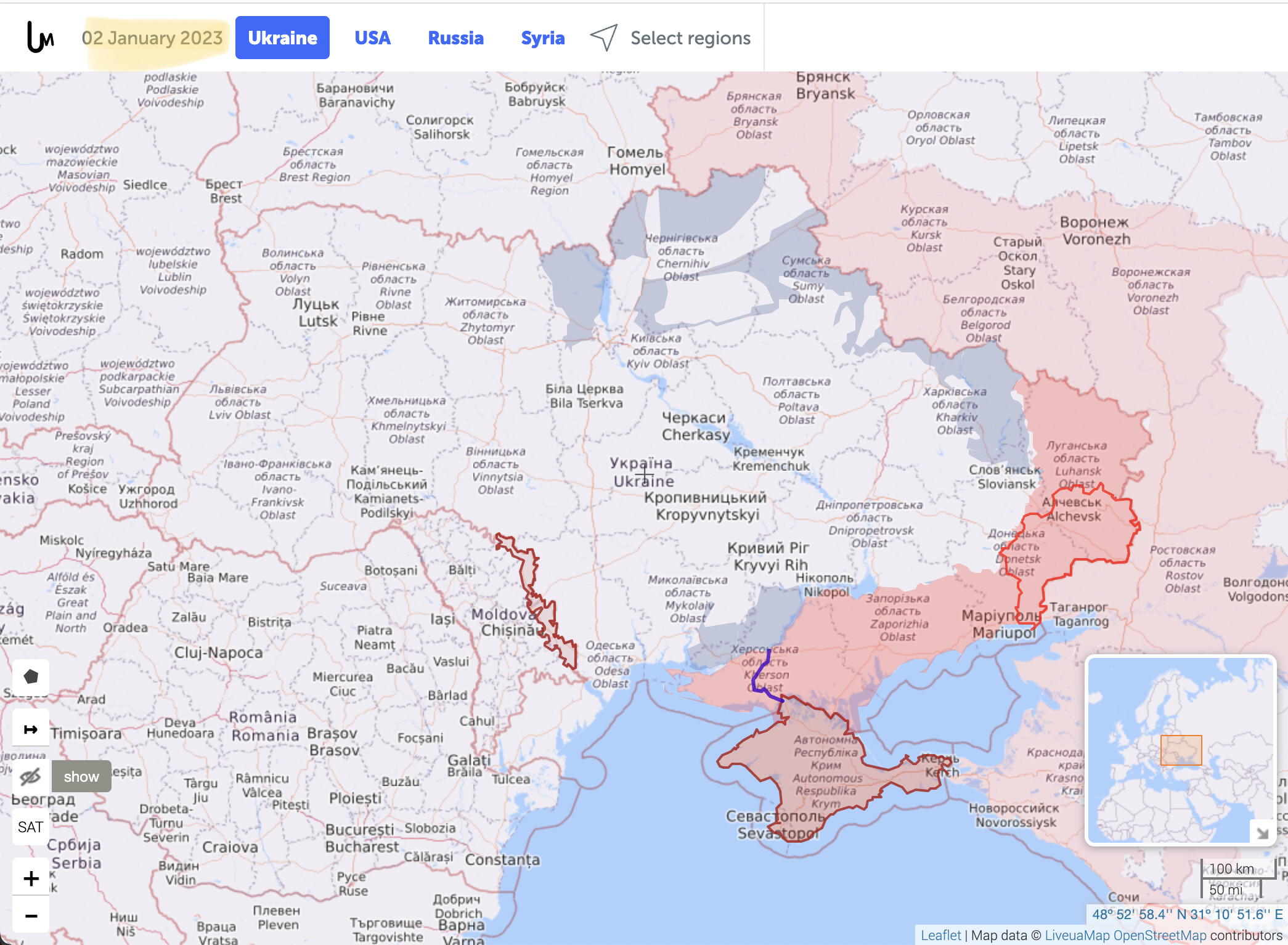Open the Leaflet attribution link
This screenshot has width=1288, height=945.
940,935
